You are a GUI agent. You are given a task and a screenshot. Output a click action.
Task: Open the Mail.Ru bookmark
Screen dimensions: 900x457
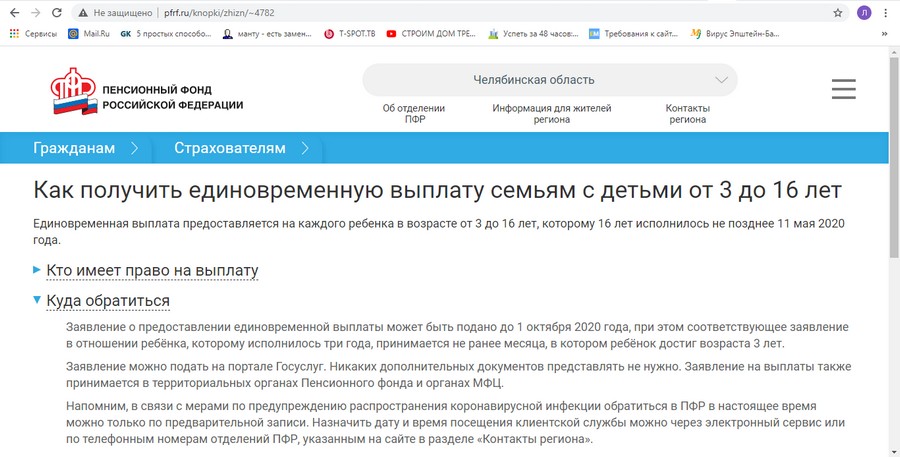coord(91,33)
